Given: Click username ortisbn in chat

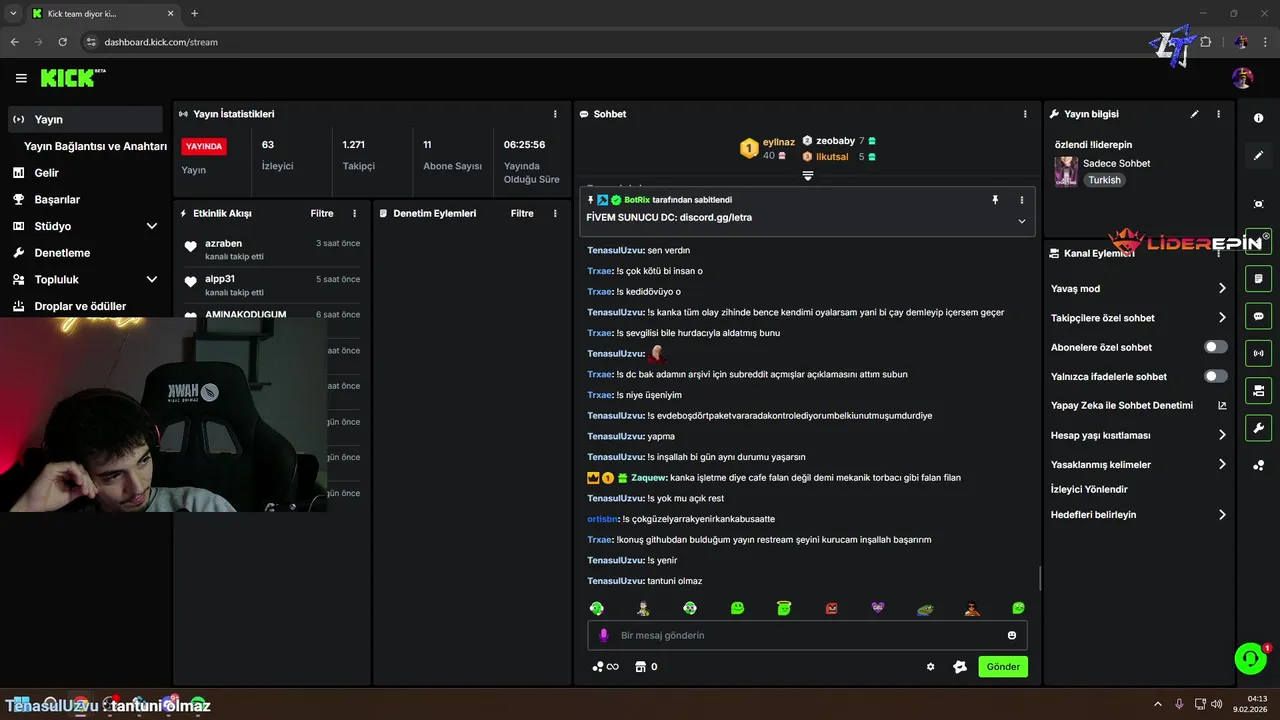Looking at the screenshot, I should pos(602,519).
